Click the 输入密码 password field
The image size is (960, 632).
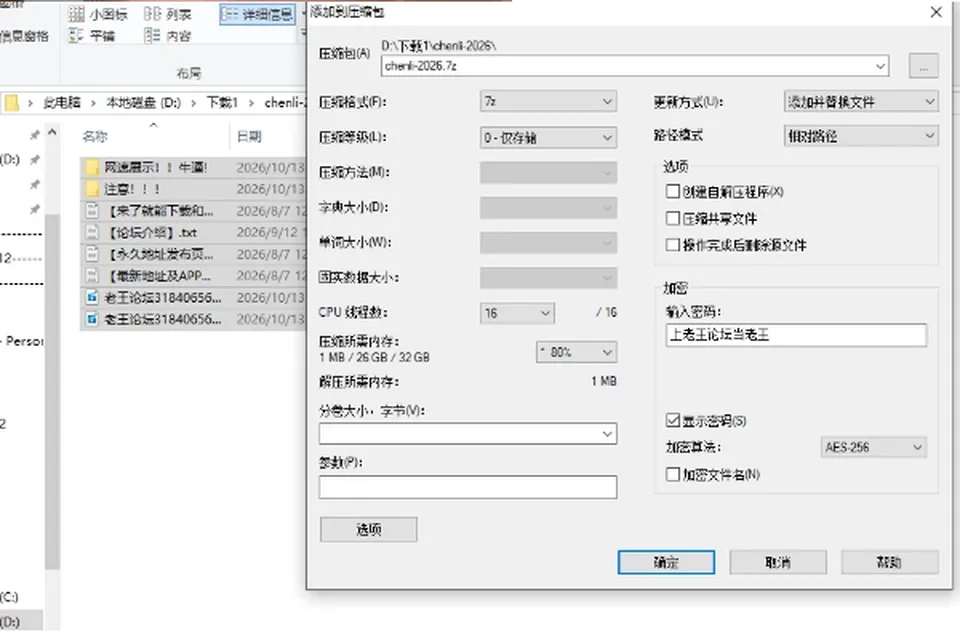796,335
